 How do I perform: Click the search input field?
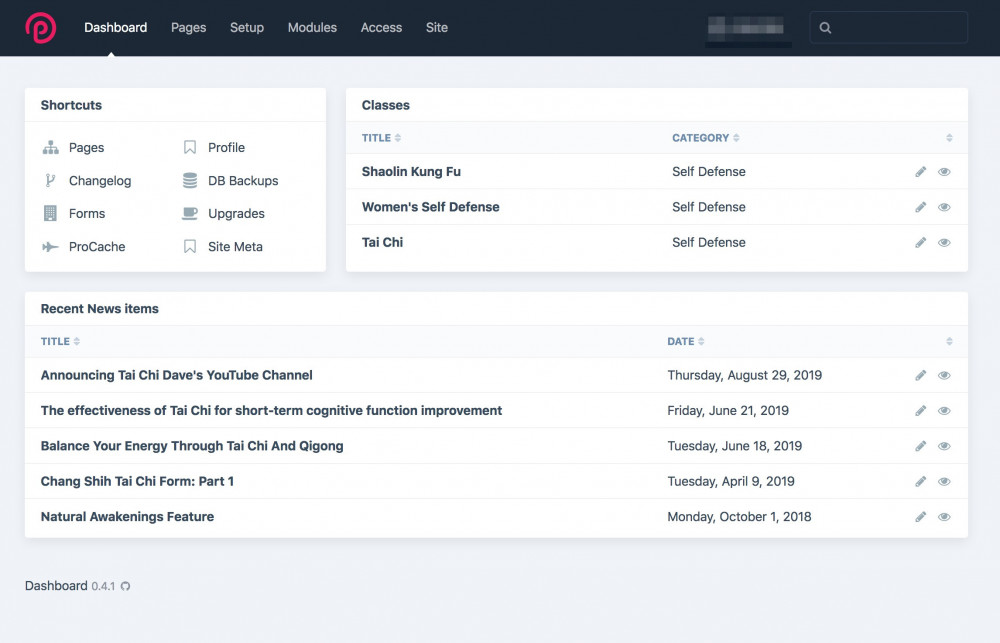click(897, 28)
